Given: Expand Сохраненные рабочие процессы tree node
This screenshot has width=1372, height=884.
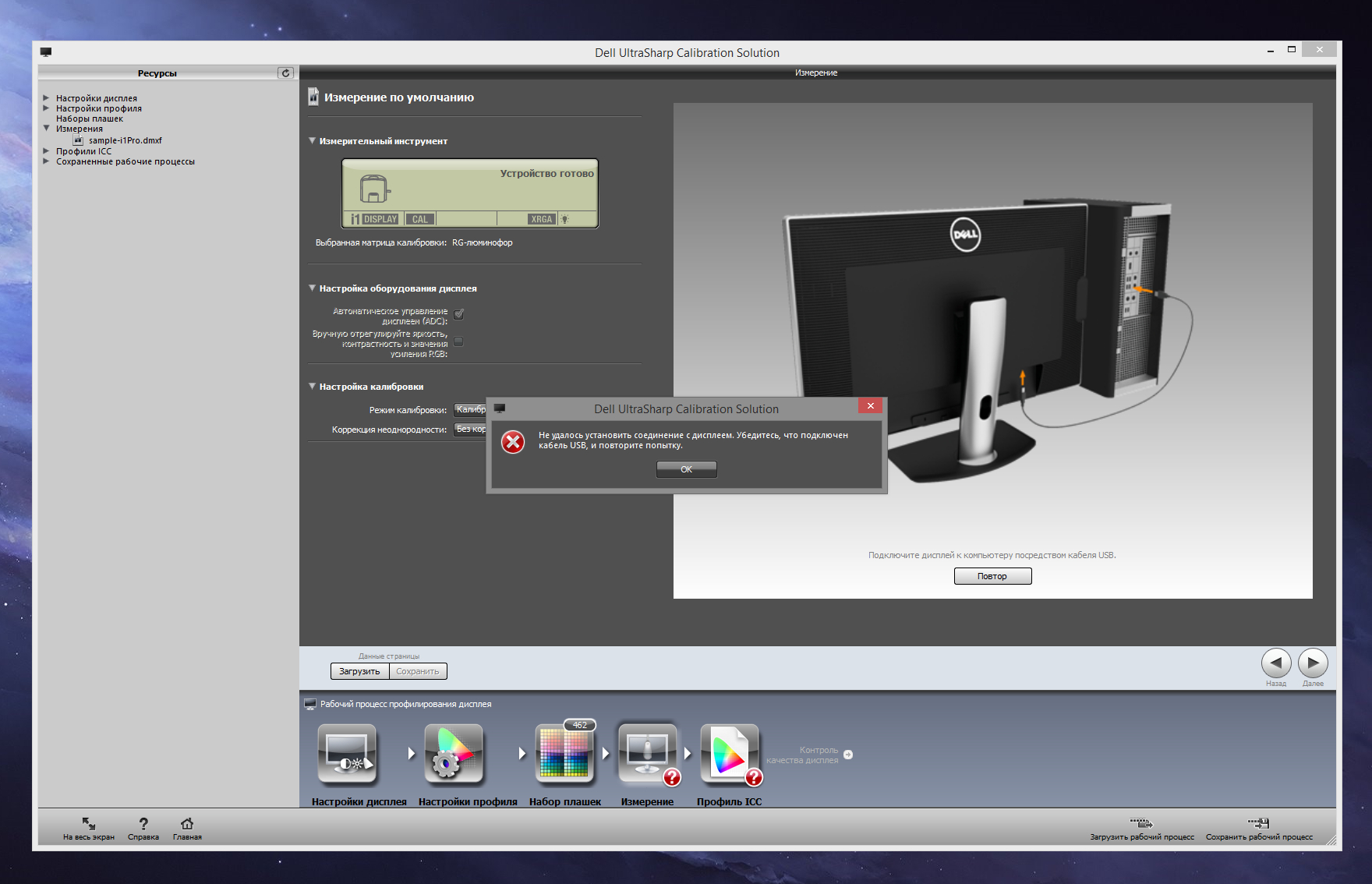Looking at the screenshot, I should pyautogui.click(x=46, y=161).
